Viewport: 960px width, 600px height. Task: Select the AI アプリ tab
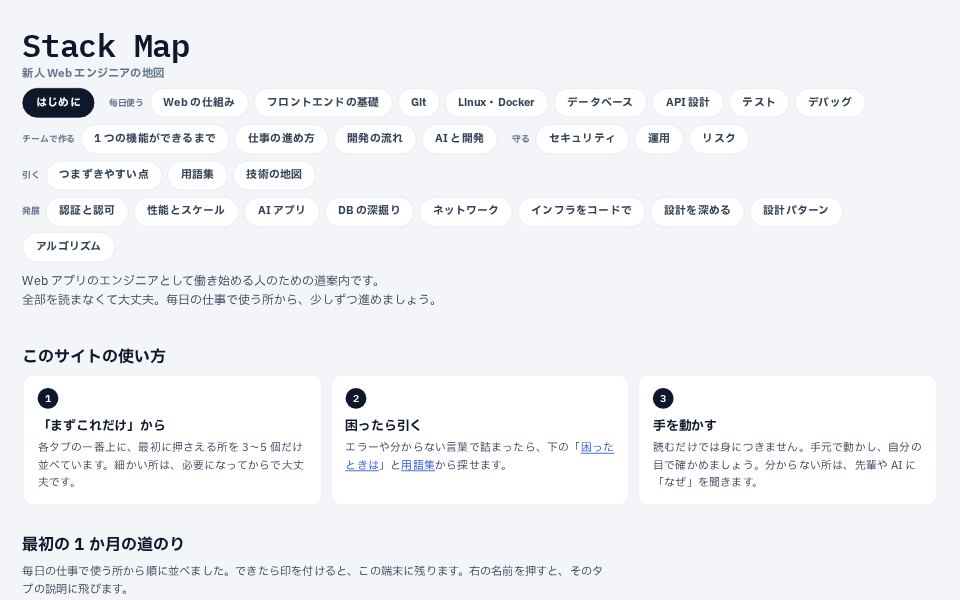[x=282, y=211]
